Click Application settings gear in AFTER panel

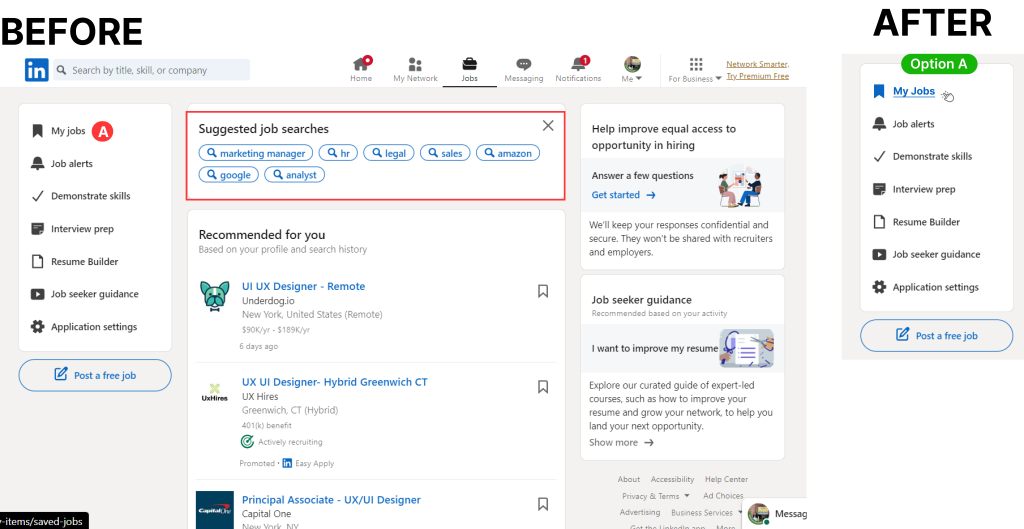[x=879, y=287]
